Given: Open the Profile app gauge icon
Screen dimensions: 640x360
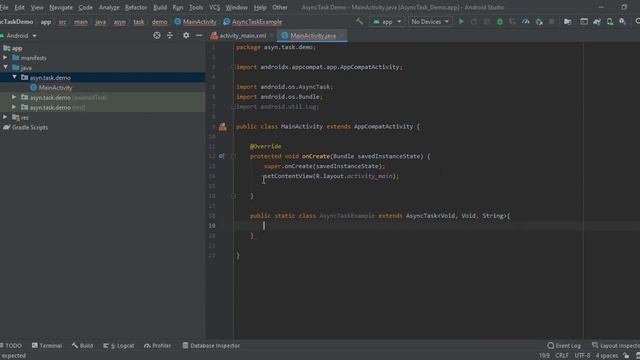Looking at the screenshot, I should pyautogui.click(x=526, y=22).
